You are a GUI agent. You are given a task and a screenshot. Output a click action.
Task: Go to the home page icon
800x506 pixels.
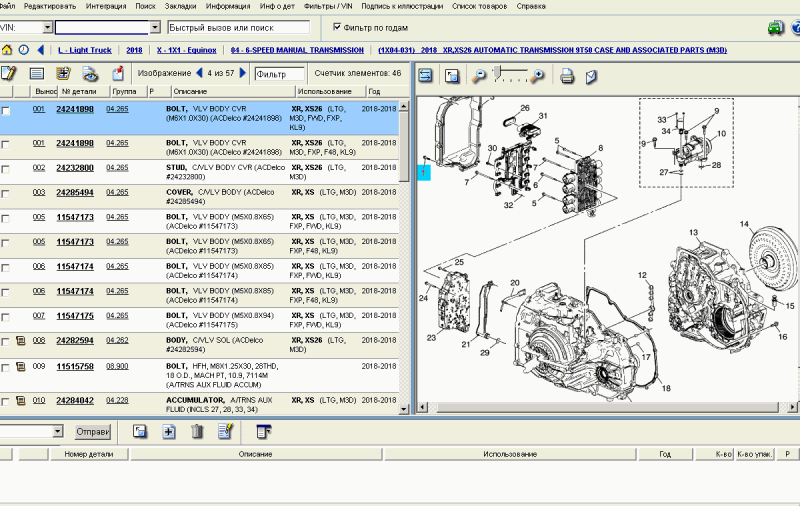7,50
